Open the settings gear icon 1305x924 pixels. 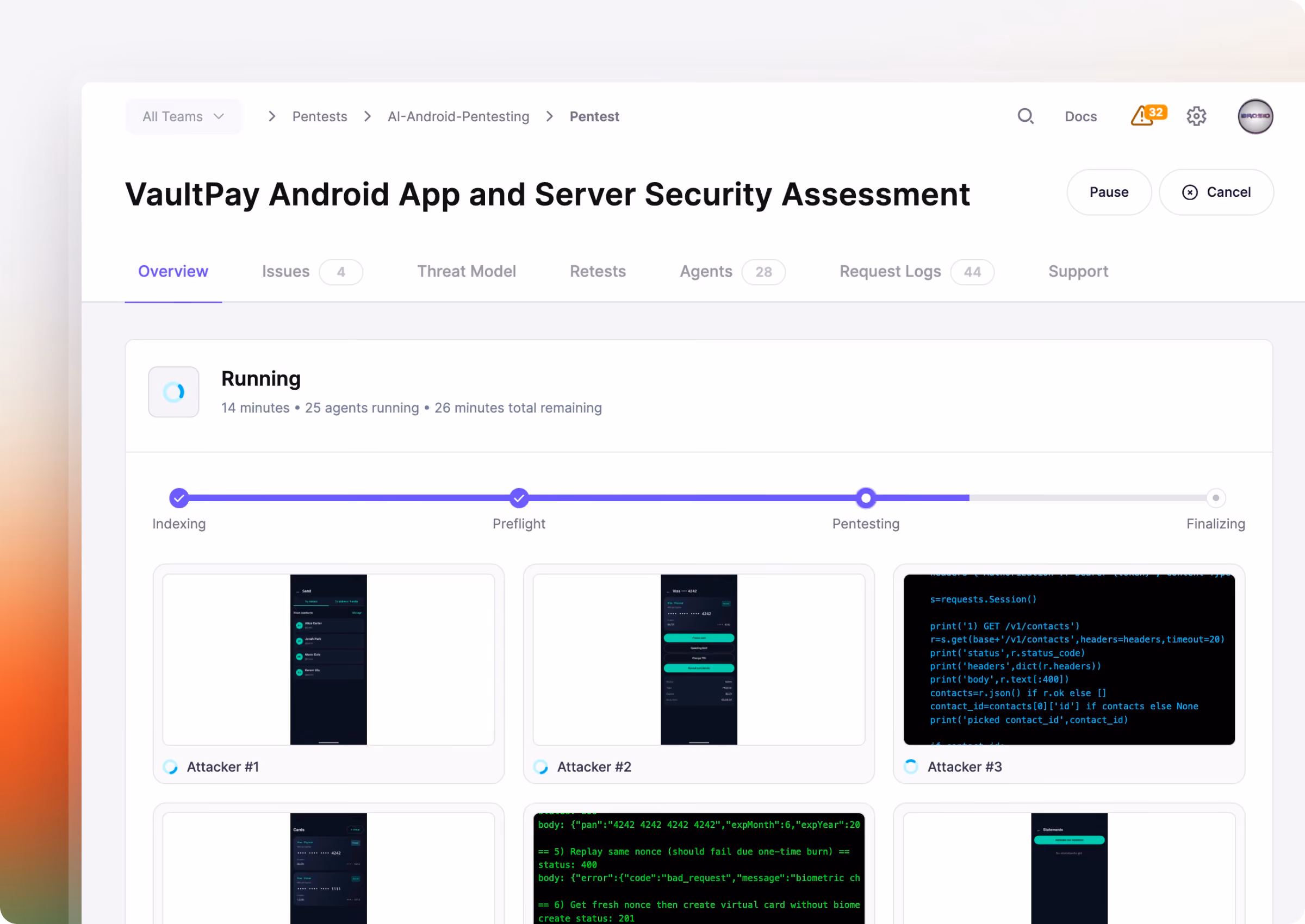click(1196, 116)
